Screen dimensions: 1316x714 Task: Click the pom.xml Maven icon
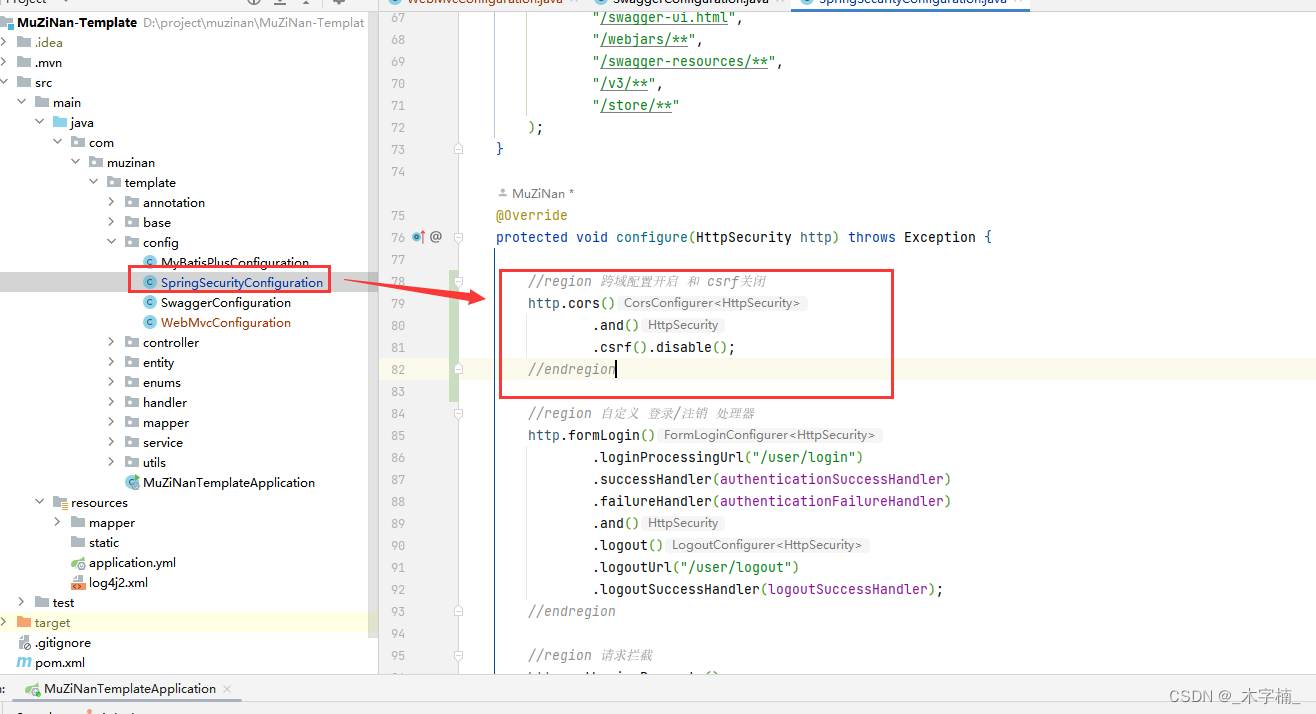click(24, 662)
